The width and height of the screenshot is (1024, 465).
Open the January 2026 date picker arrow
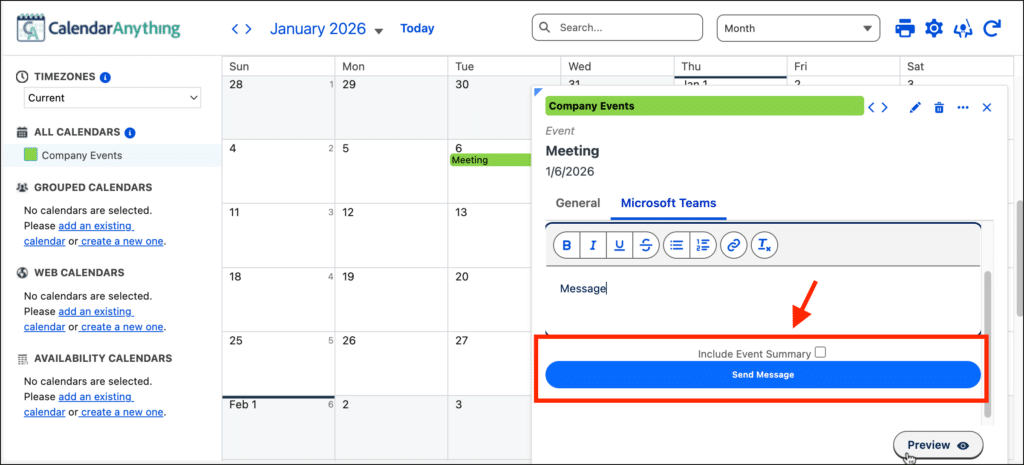coord(379,31)
